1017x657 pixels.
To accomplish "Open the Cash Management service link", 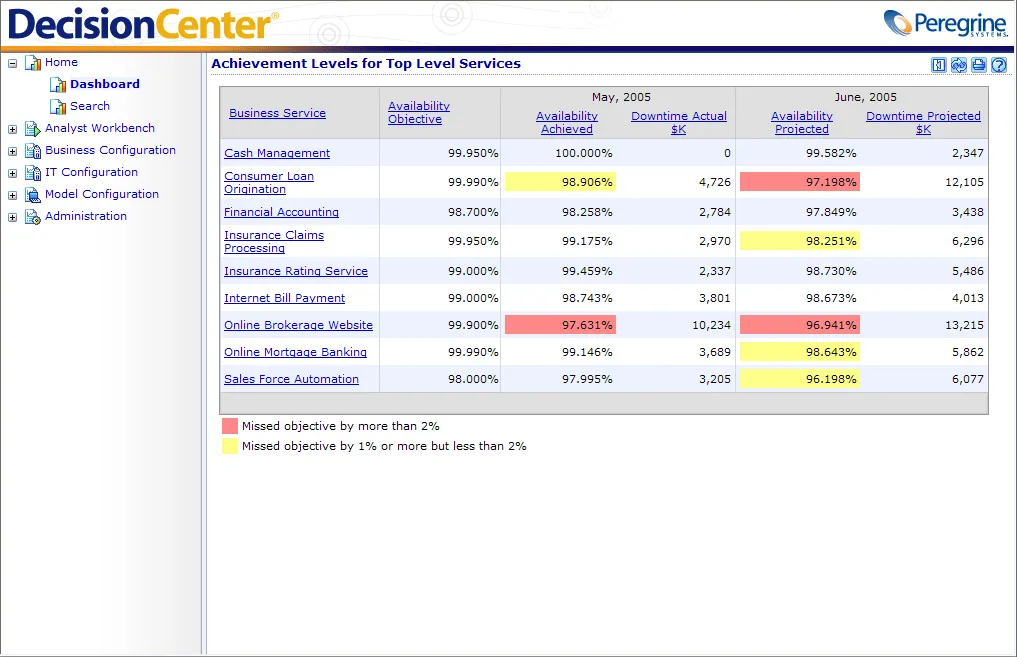I will pyautogui.click(x=277, y=153).
